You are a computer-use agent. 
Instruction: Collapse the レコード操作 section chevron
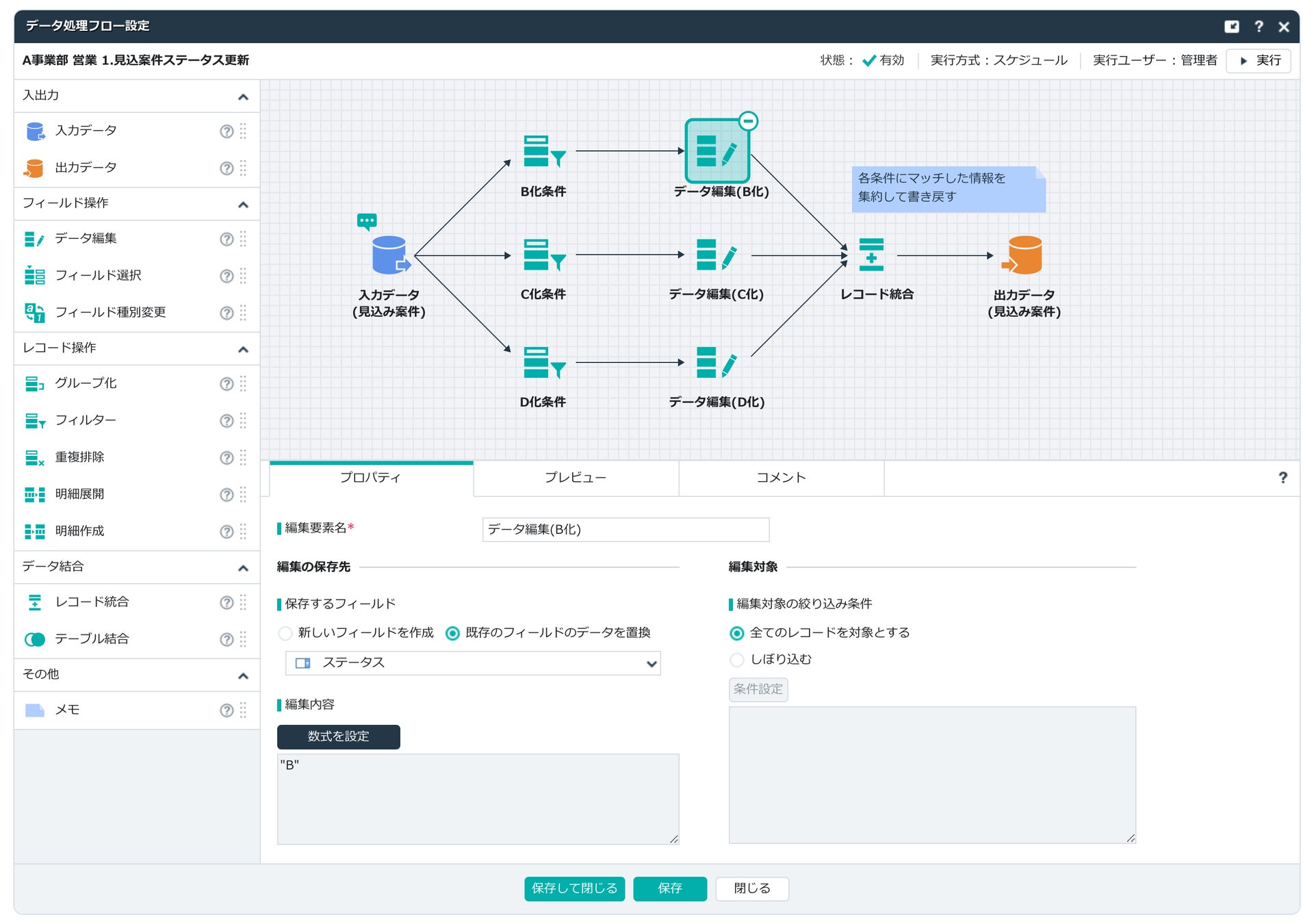(x=243, y=349)
